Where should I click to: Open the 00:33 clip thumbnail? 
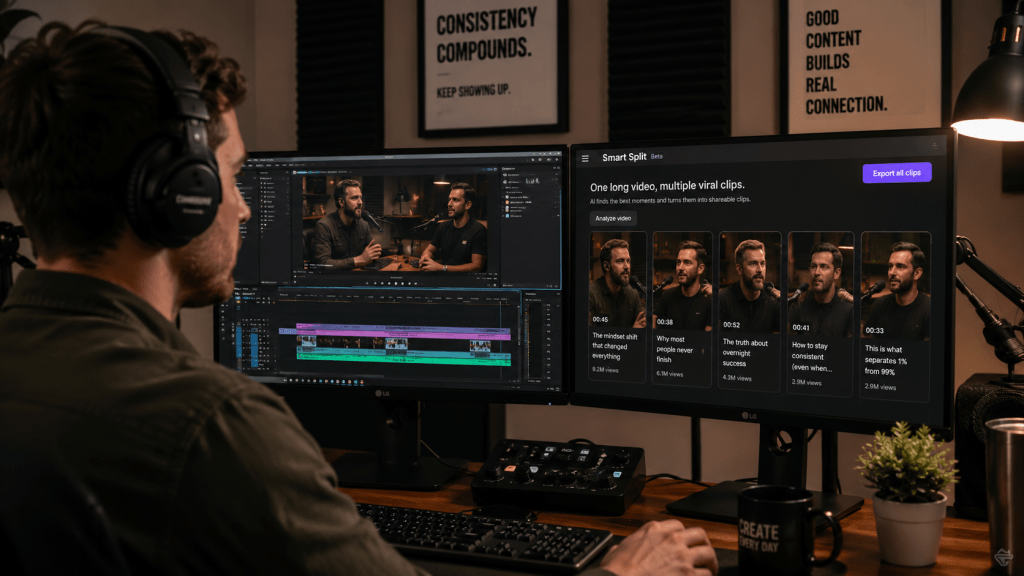pyautogui.click(x=895, y=286)
